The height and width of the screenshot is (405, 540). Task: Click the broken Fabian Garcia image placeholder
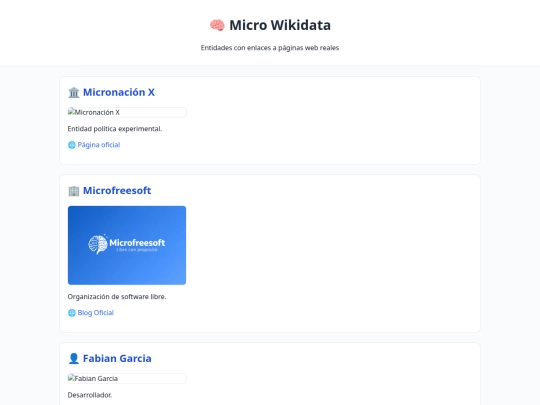127,378
